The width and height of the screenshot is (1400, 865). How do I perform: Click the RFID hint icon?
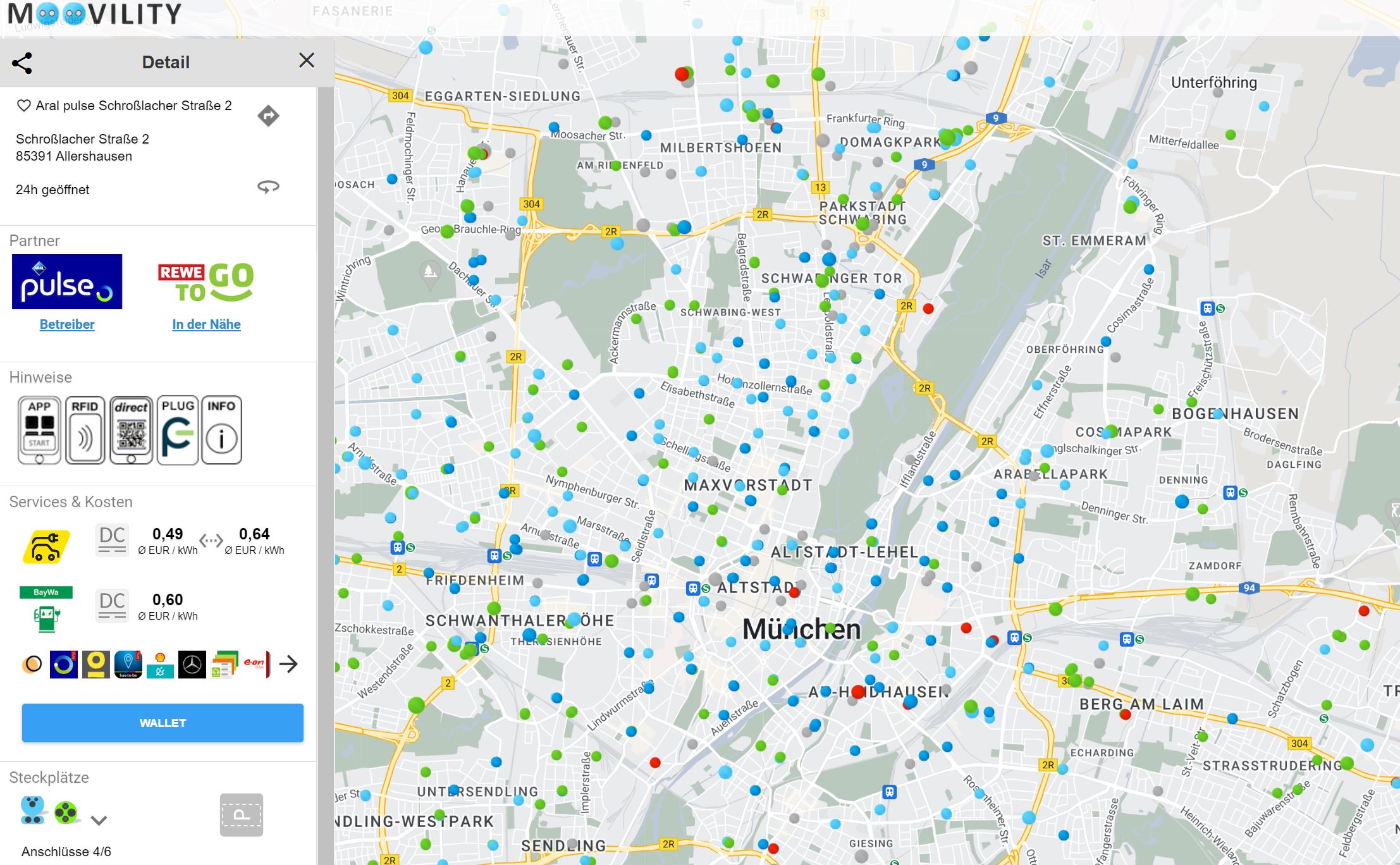85,430
